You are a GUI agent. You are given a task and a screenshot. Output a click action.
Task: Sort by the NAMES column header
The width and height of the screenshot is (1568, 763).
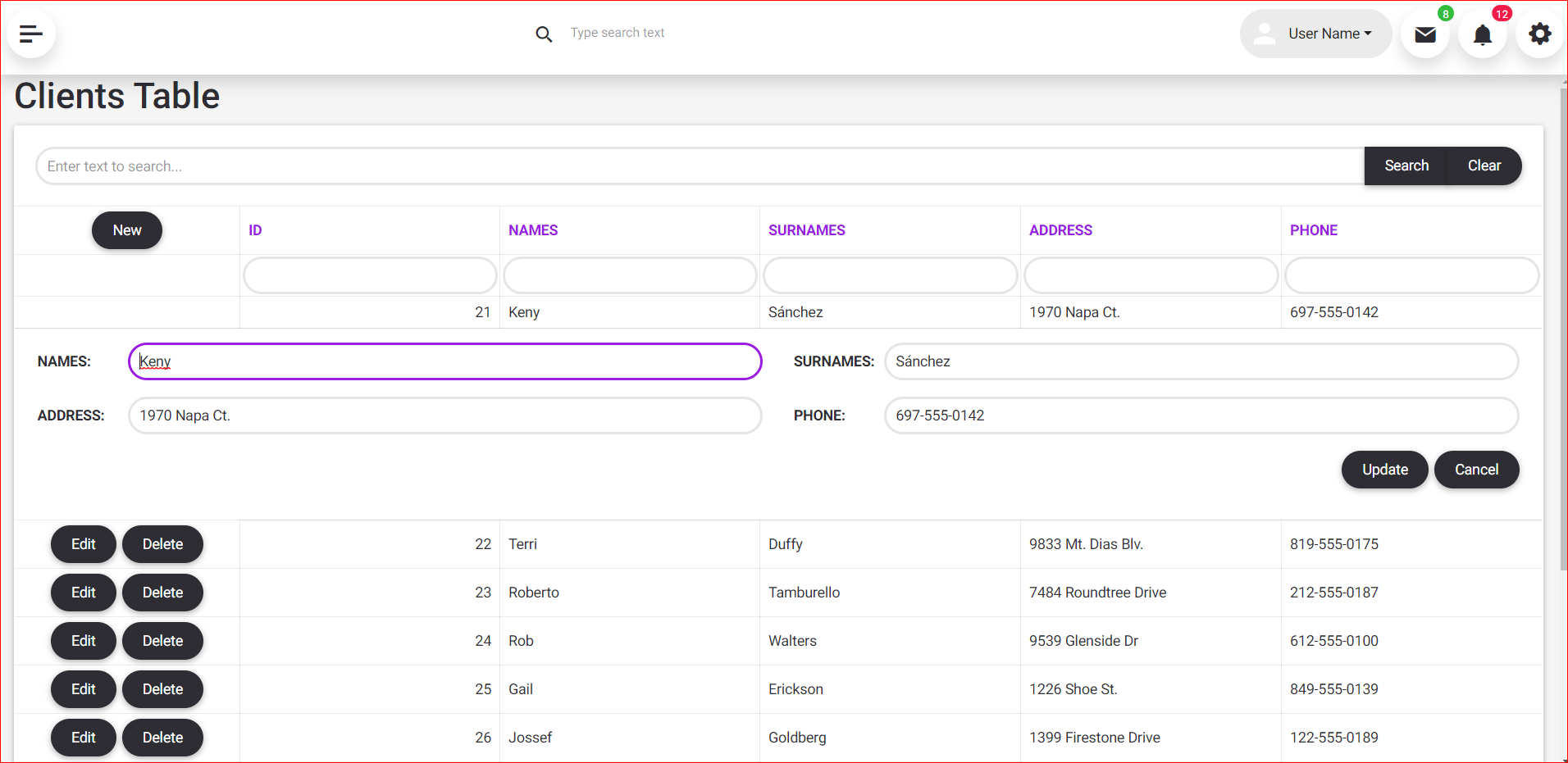[x=533, y=230]
